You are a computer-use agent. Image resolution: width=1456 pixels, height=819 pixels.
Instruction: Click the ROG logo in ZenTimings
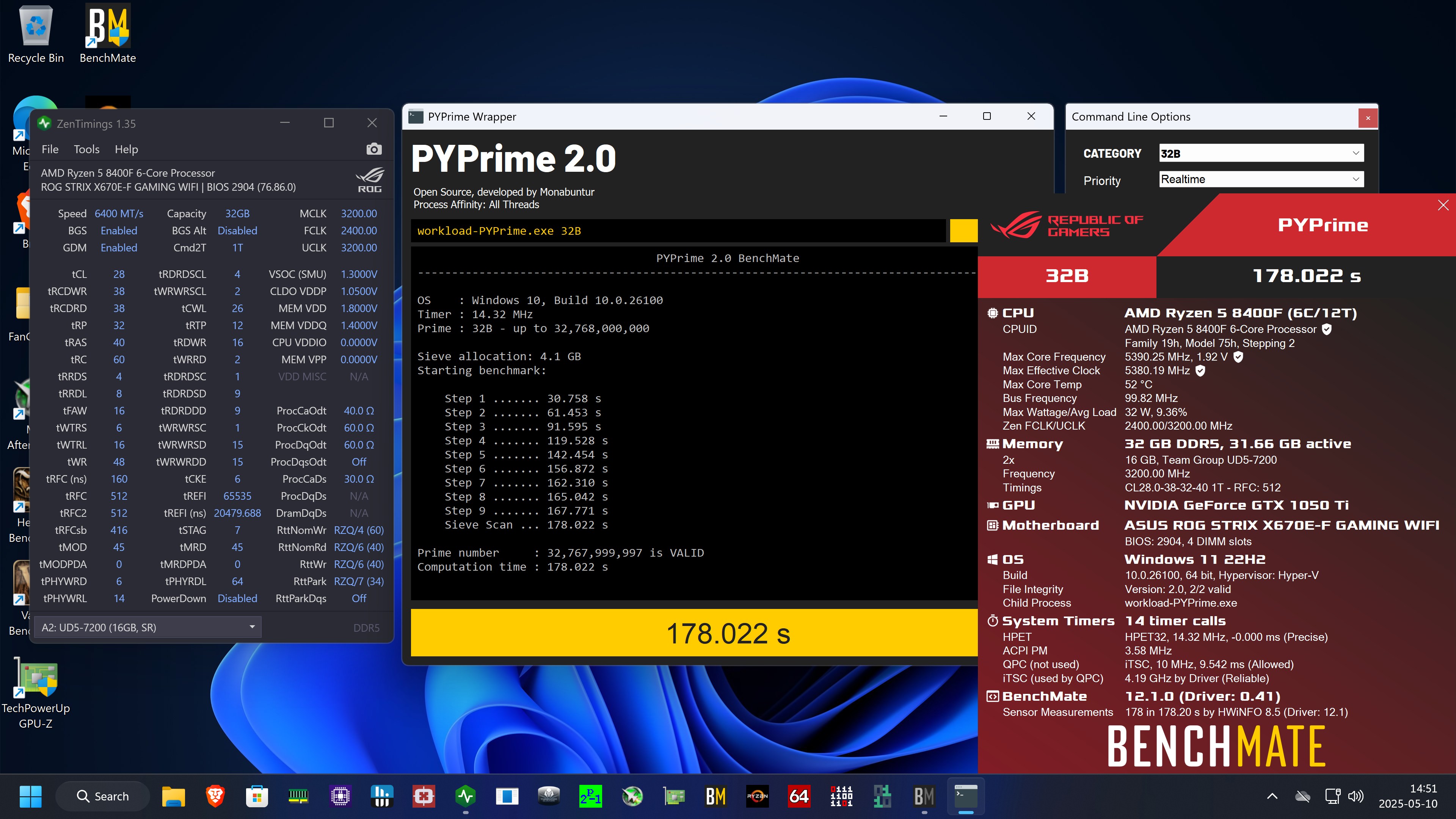pos(370,180)
